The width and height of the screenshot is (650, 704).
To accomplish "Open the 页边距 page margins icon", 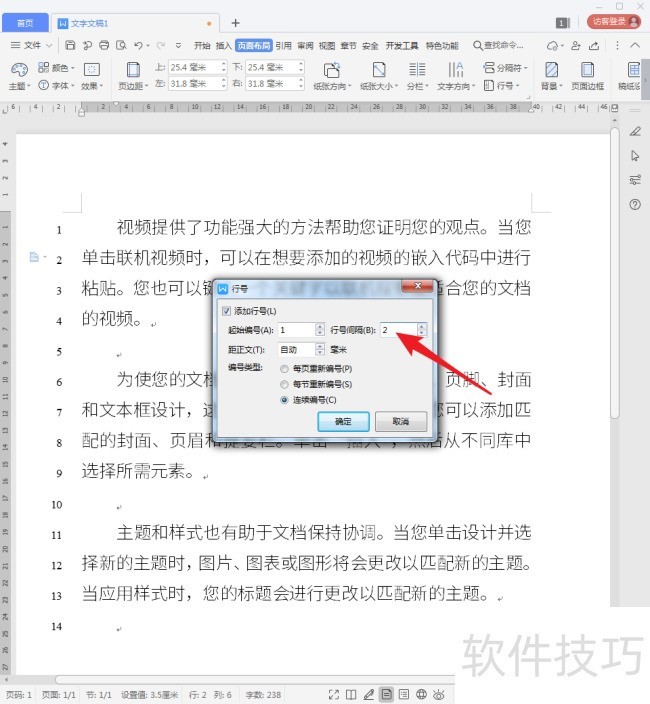I will (x=133, y=70).
